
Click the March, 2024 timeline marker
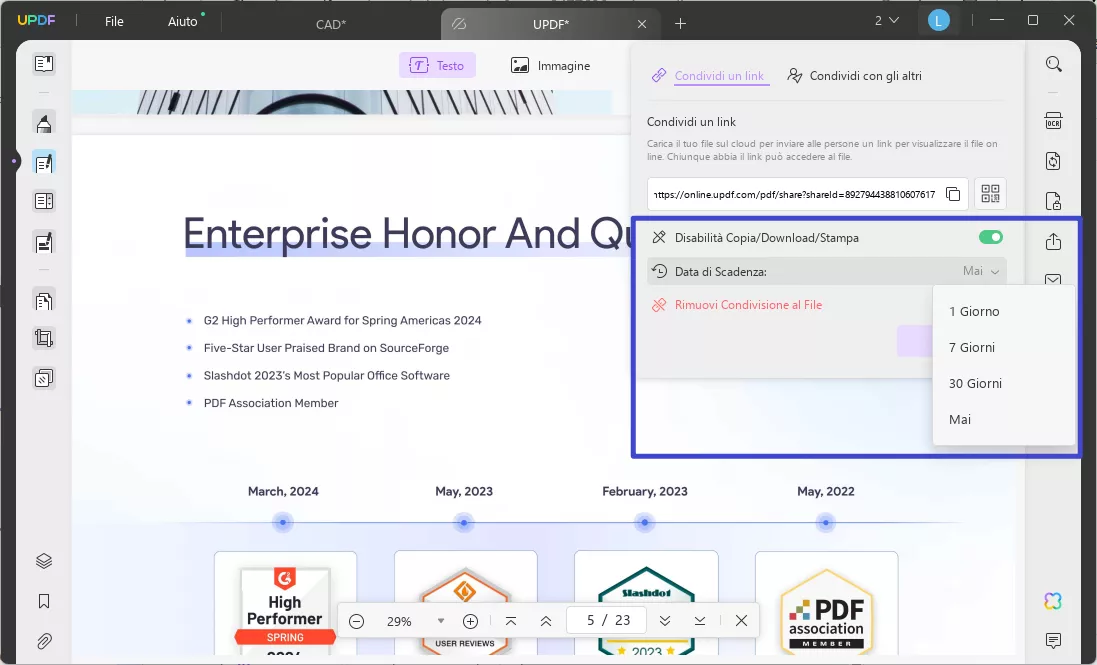pyautogui.click(x=283, y=522)
